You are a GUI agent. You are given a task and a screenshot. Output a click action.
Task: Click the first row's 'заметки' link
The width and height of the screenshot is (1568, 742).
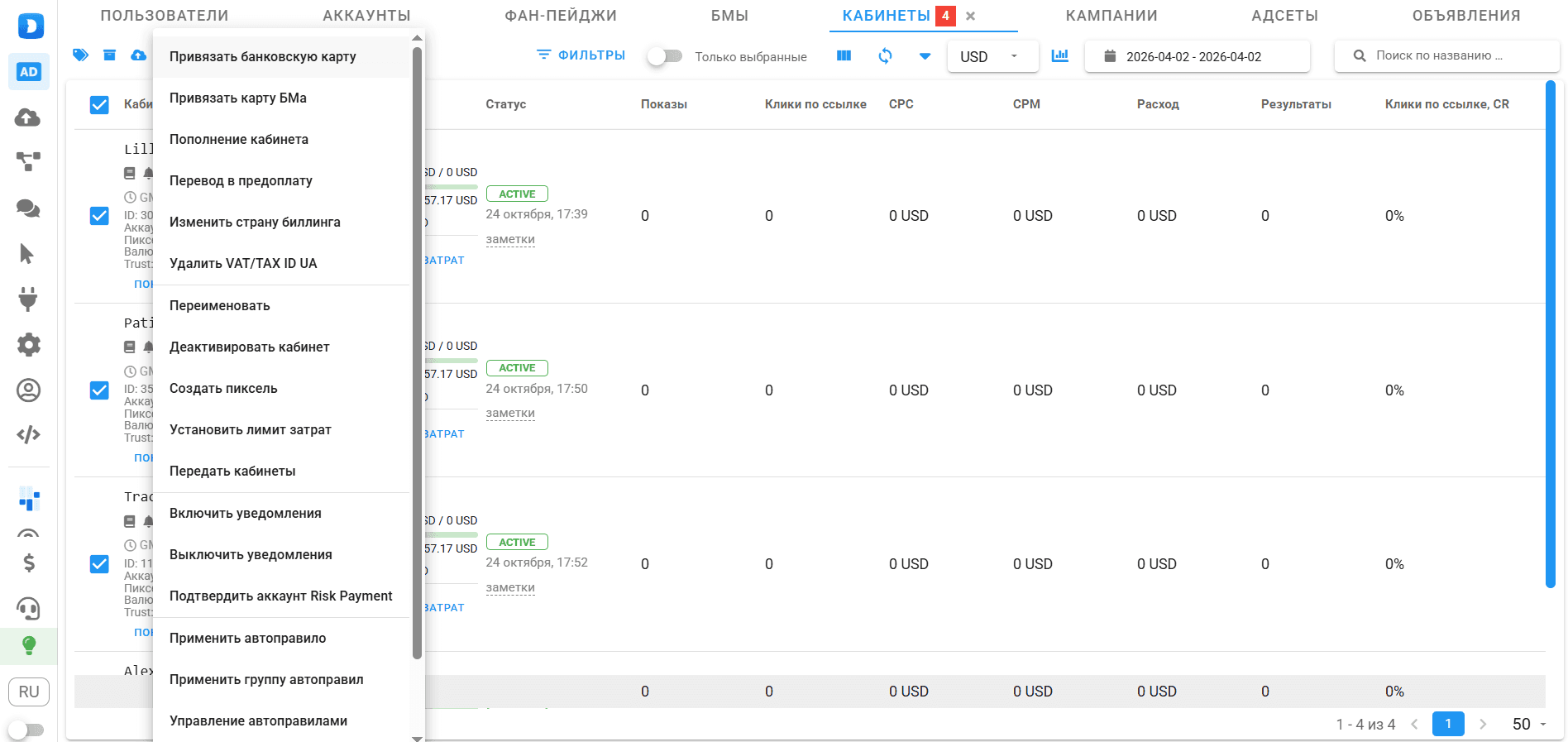[x=510, y=239]
